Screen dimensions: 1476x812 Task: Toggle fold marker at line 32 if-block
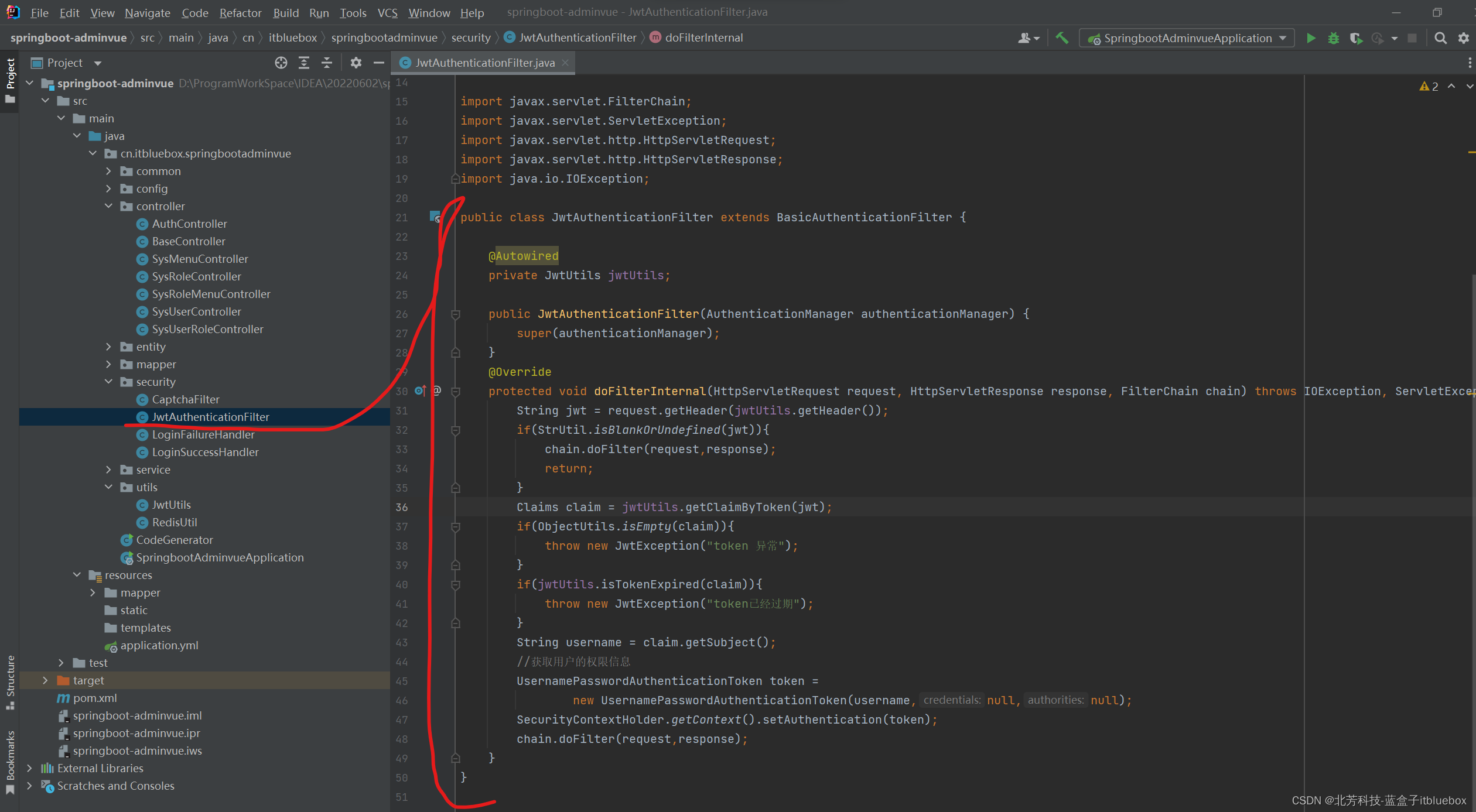[456, 430]
